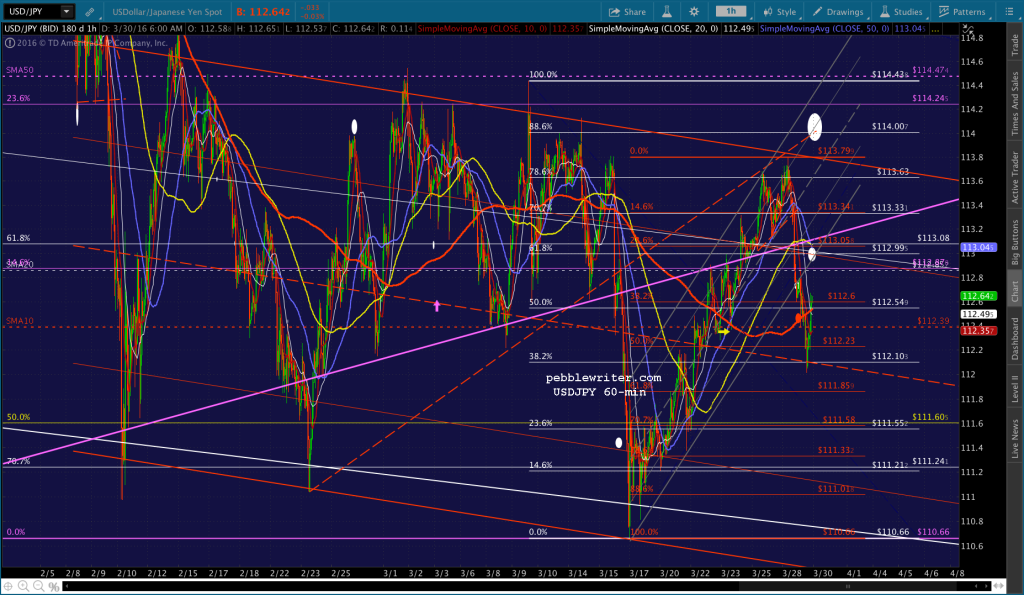Viewport: 1024px width, 595px height.
Task: Open the Level II side tab
Action: pyautogui.click(x=1015, y=388)
